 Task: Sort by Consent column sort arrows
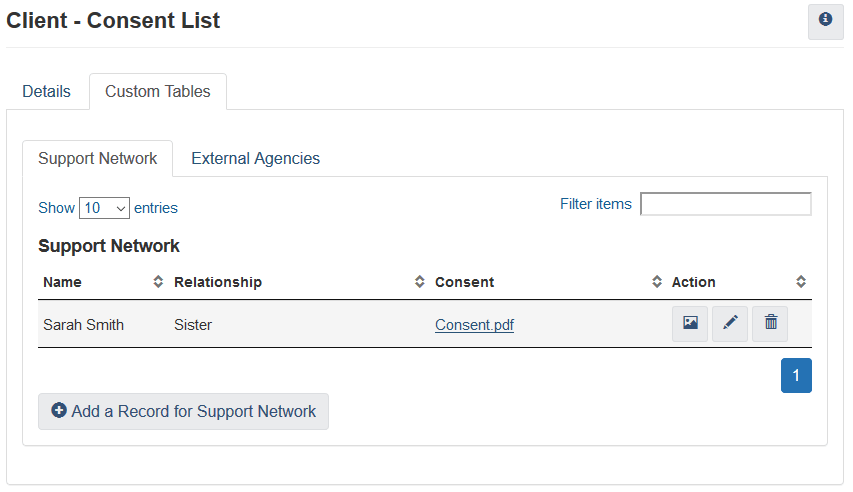(657, 281)
